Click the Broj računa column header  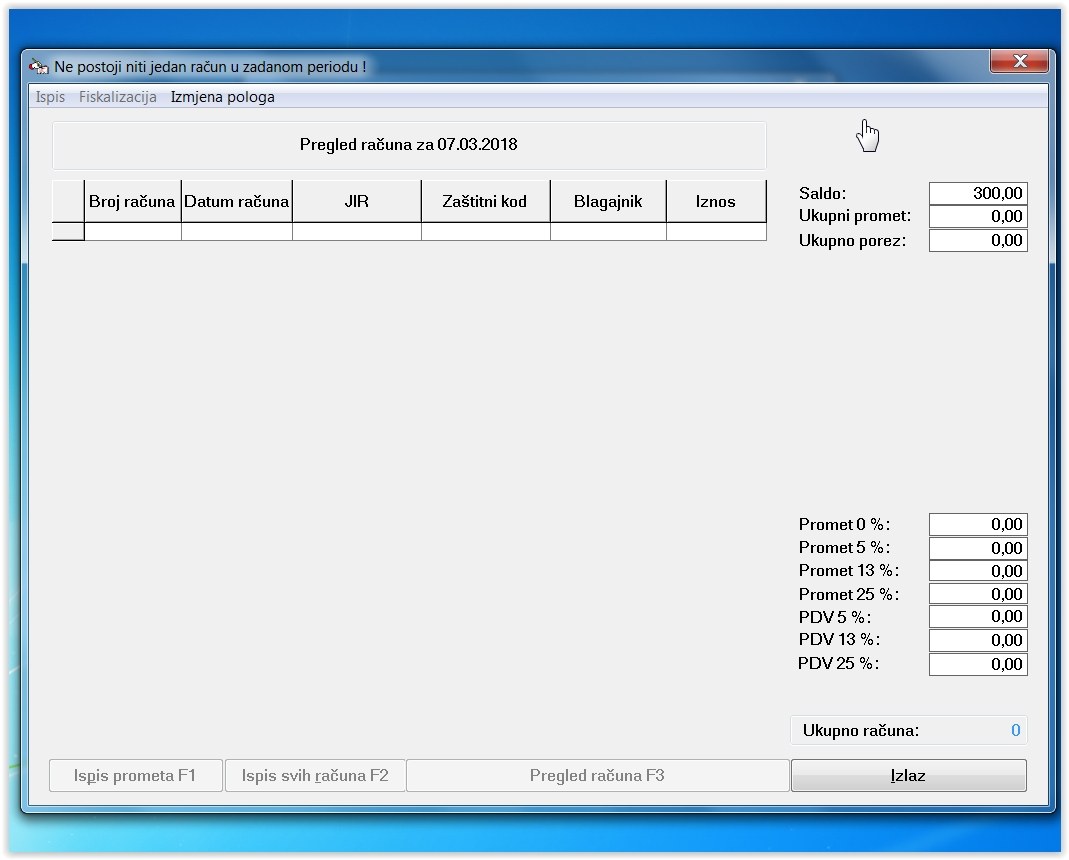(x=132, y=201)
